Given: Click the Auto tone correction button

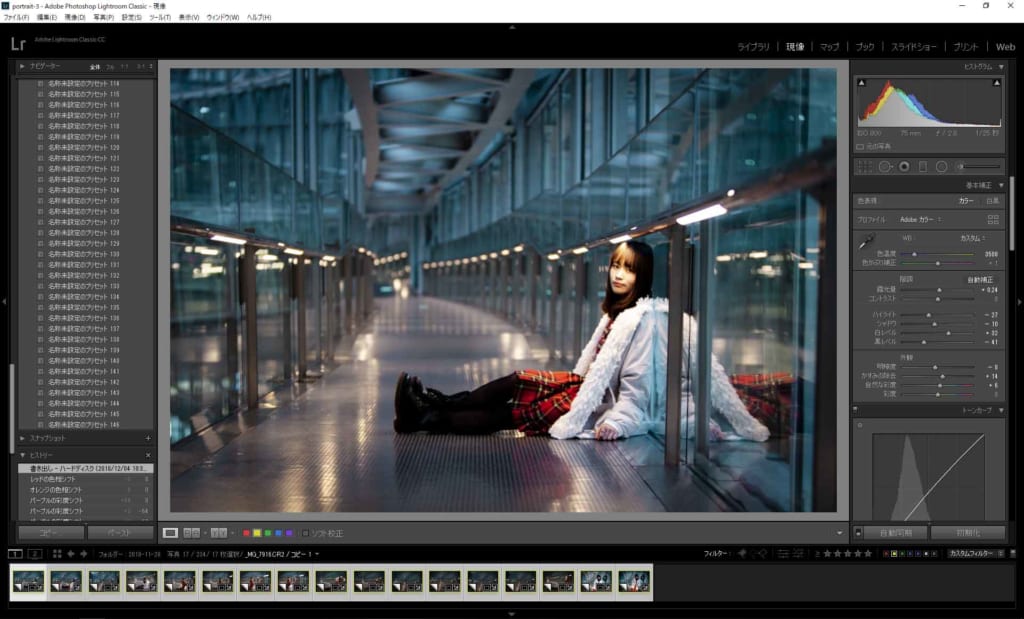Looking at the screenshot, I should click(980, 279).
